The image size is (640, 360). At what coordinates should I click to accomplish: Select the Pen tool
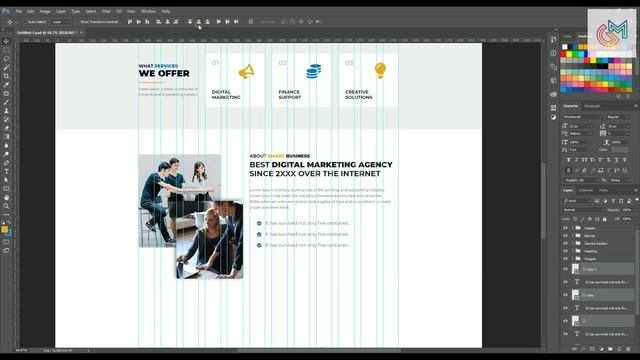pos(6,163)
